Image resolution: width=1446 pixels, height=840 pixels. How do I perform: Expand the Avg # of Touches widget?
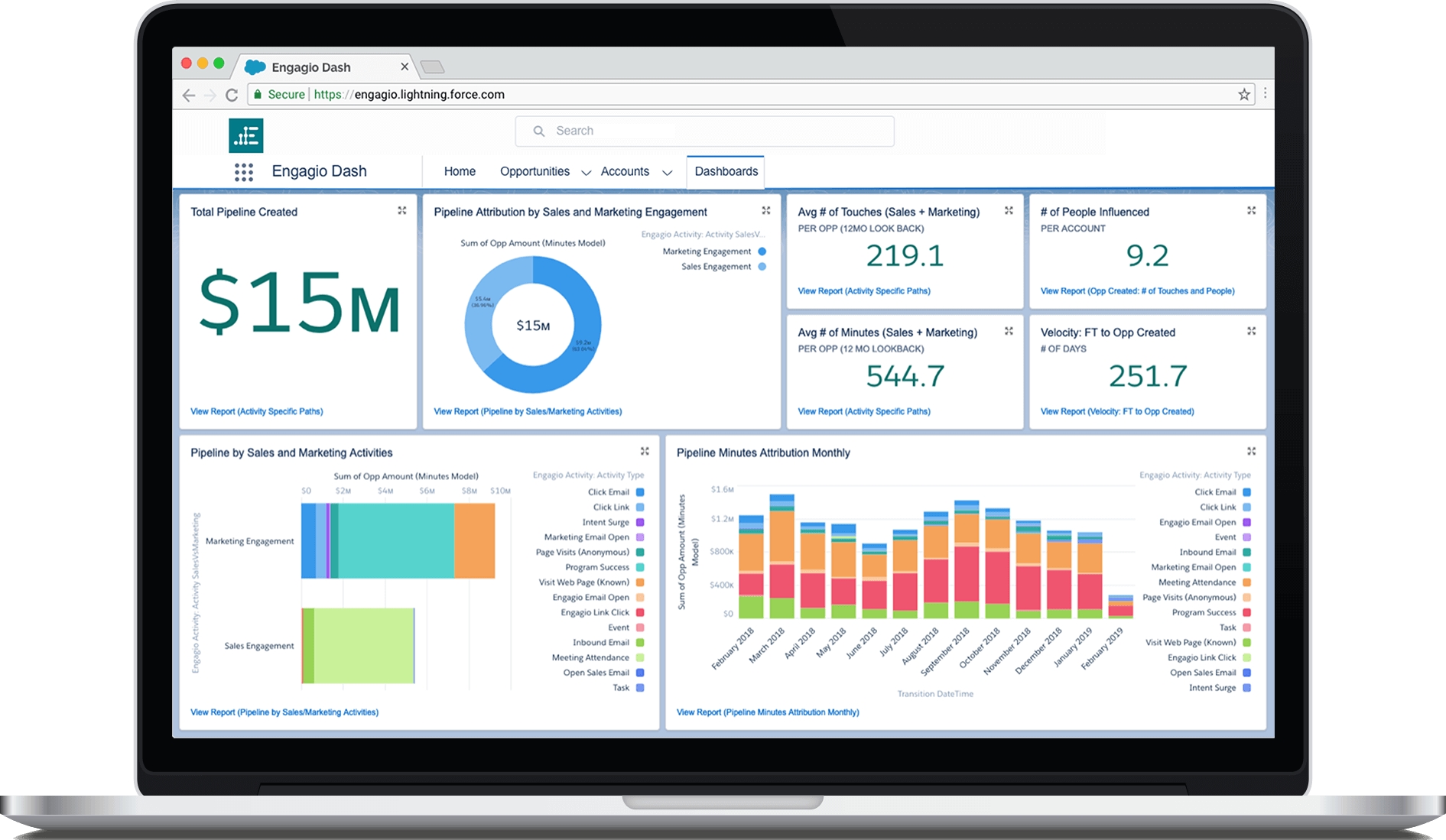click(1009, 211)
